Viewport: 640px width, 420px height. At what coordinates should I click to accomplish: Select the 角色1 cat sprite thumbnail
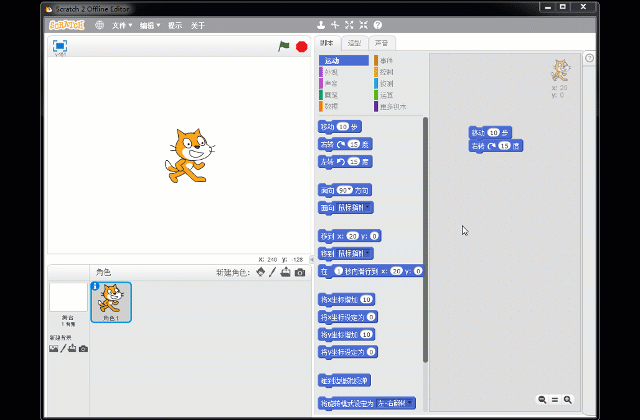tap(111, 302)
